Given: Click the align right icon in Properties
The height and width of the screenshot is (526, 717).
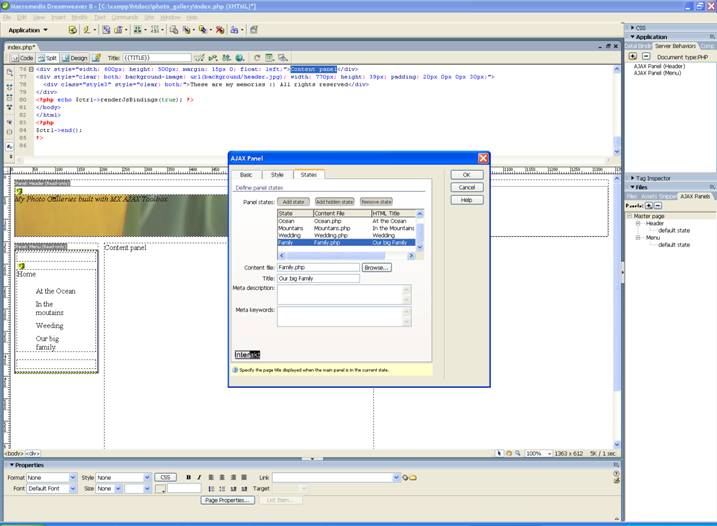Looking at the screenshot, I should click(233, 477).
